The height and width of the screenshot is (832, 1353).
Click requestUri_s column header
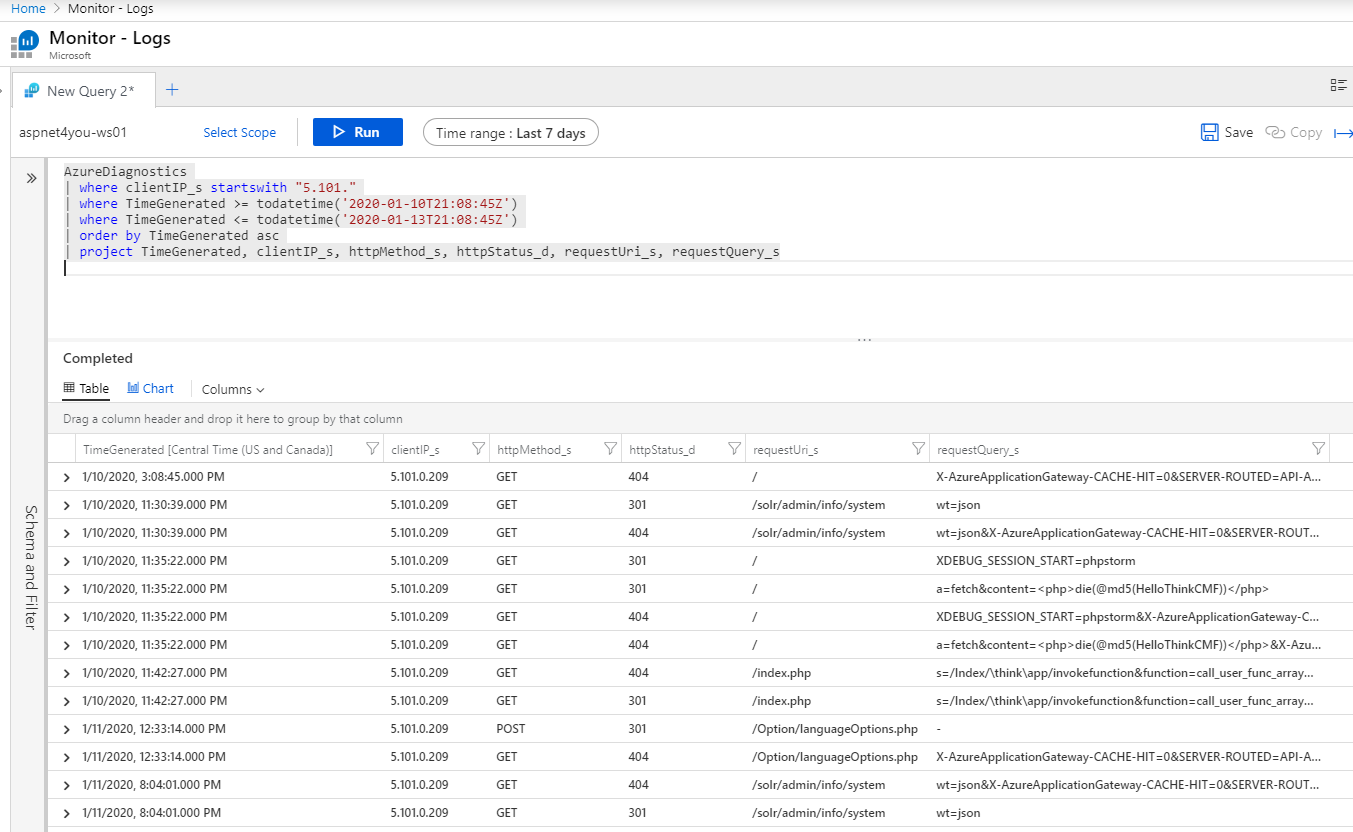click(786, 450)
